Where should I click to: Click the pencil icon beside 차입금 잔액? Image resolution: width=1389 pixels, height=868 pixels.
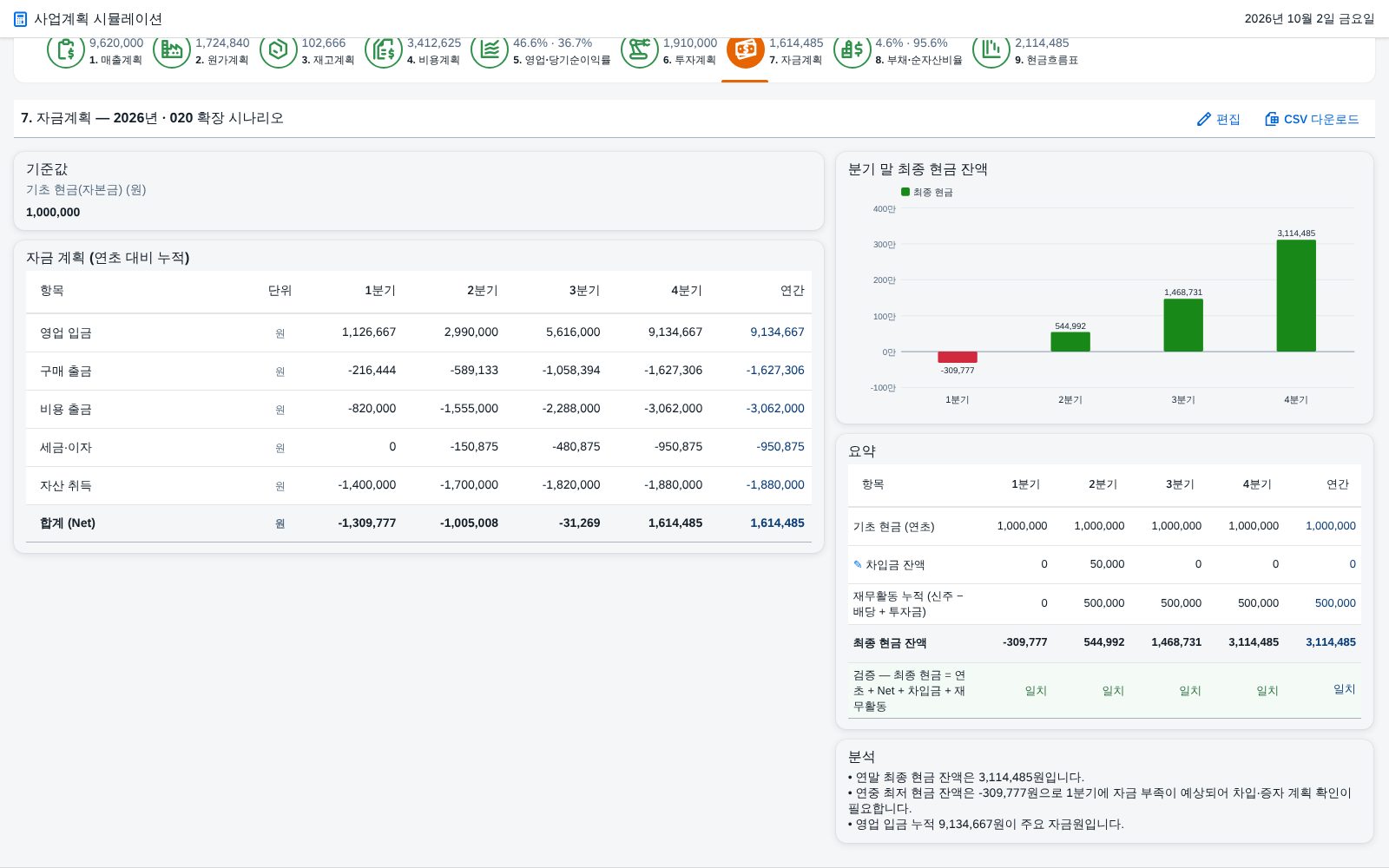click(858, 564)
